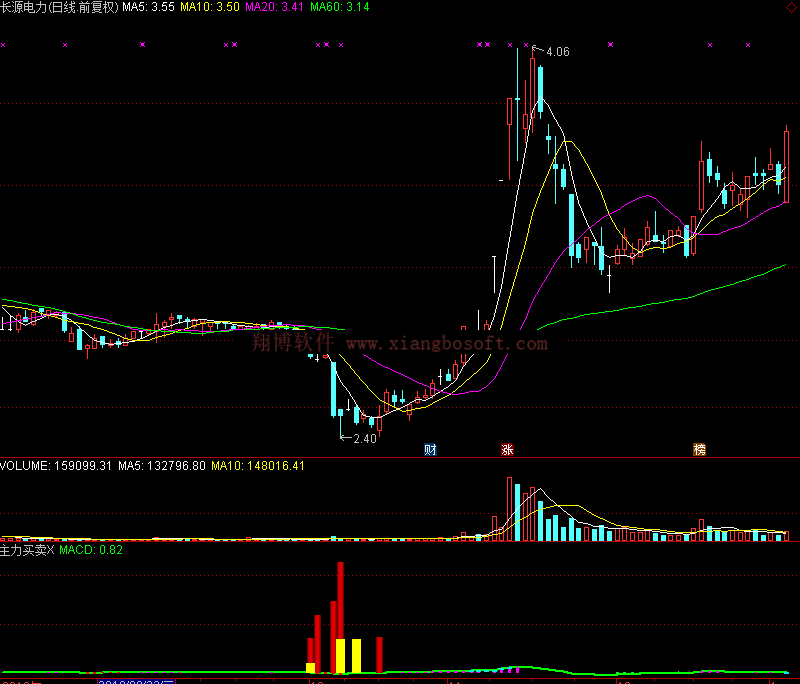This screenshot has height=684, width=800.
Task: Click the VOLUME: 159099.31 indicator label
Action: pyautogui.click(x=56, y=465)
